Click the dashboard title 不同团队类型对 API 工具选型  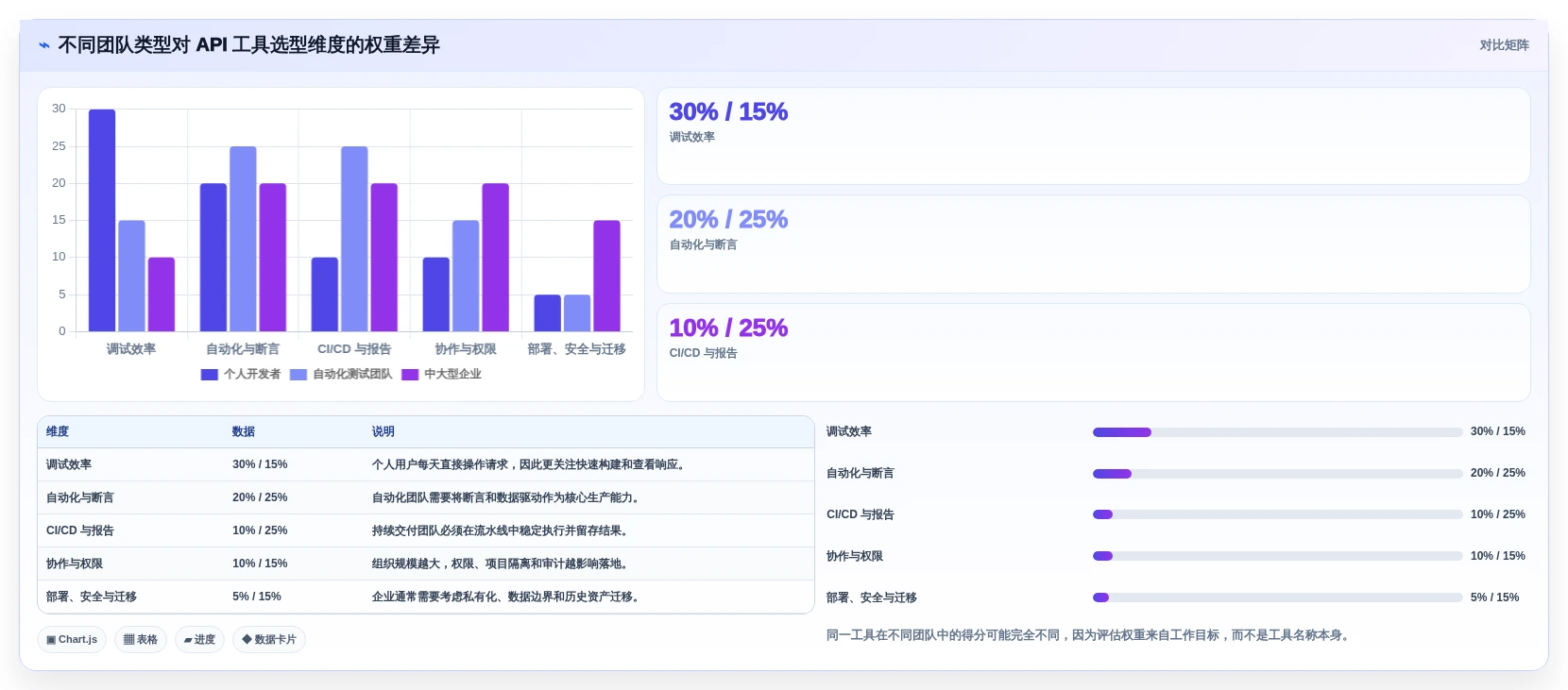(248, 45)
